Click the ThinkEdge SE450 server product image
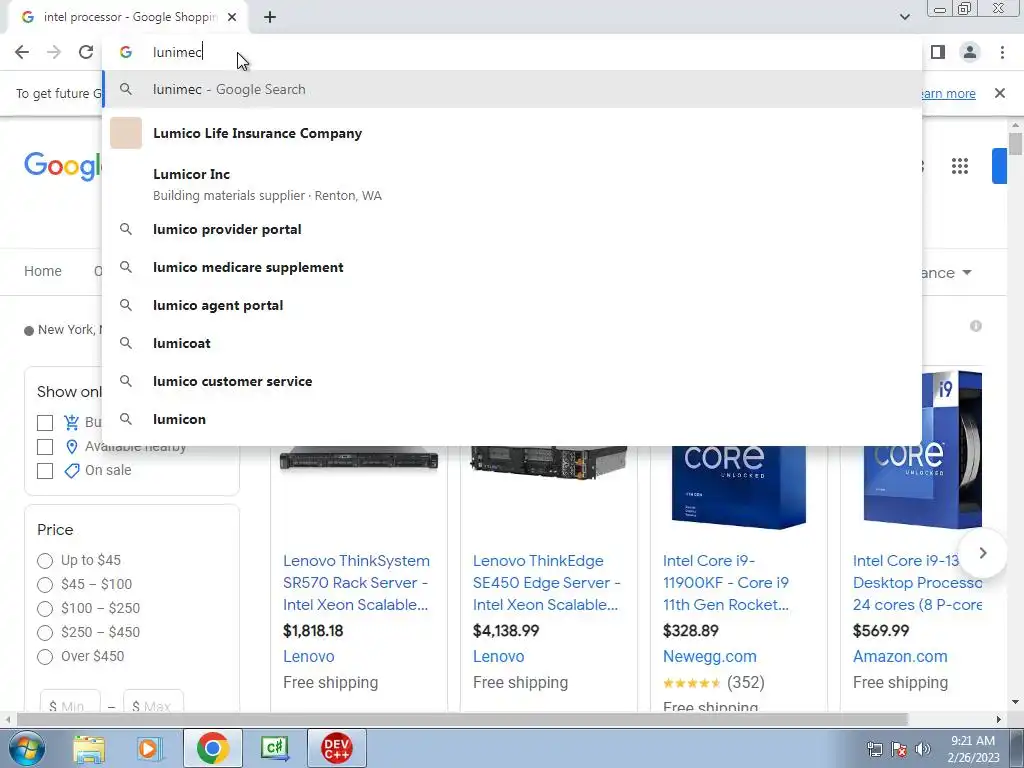This screenshot has width=1024, height=768. [549, 462]
